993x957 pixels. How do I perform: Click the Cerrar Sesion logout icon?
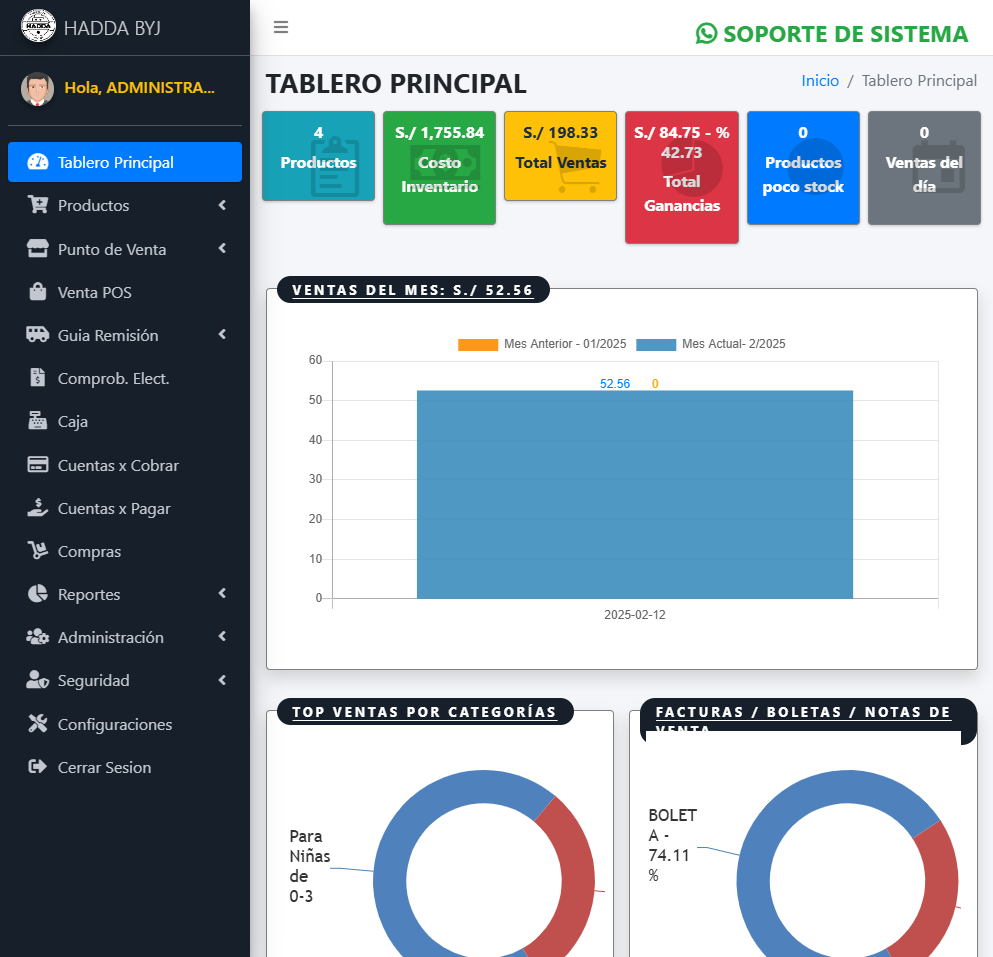38,767
